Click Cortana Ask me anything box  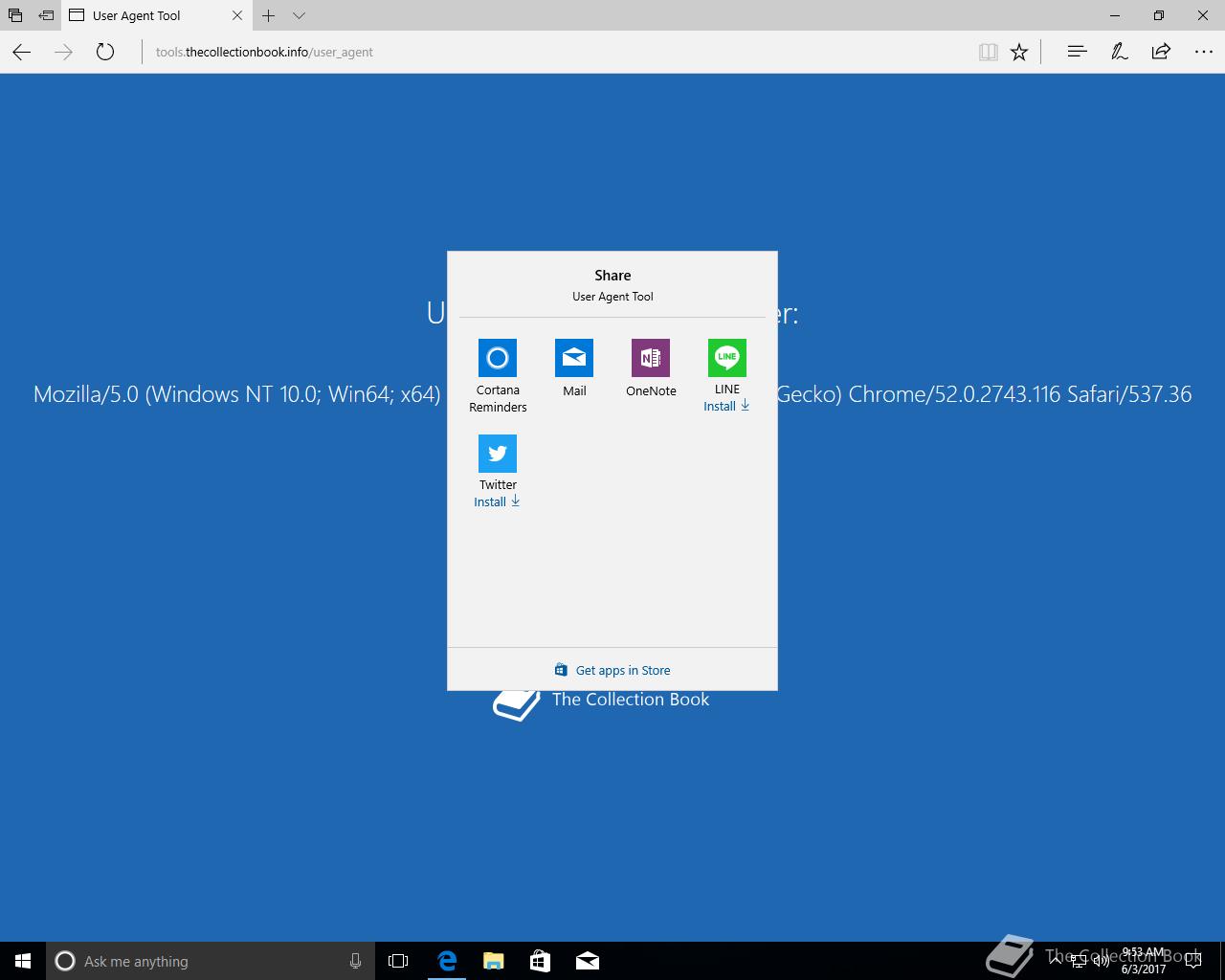[211, 961]
